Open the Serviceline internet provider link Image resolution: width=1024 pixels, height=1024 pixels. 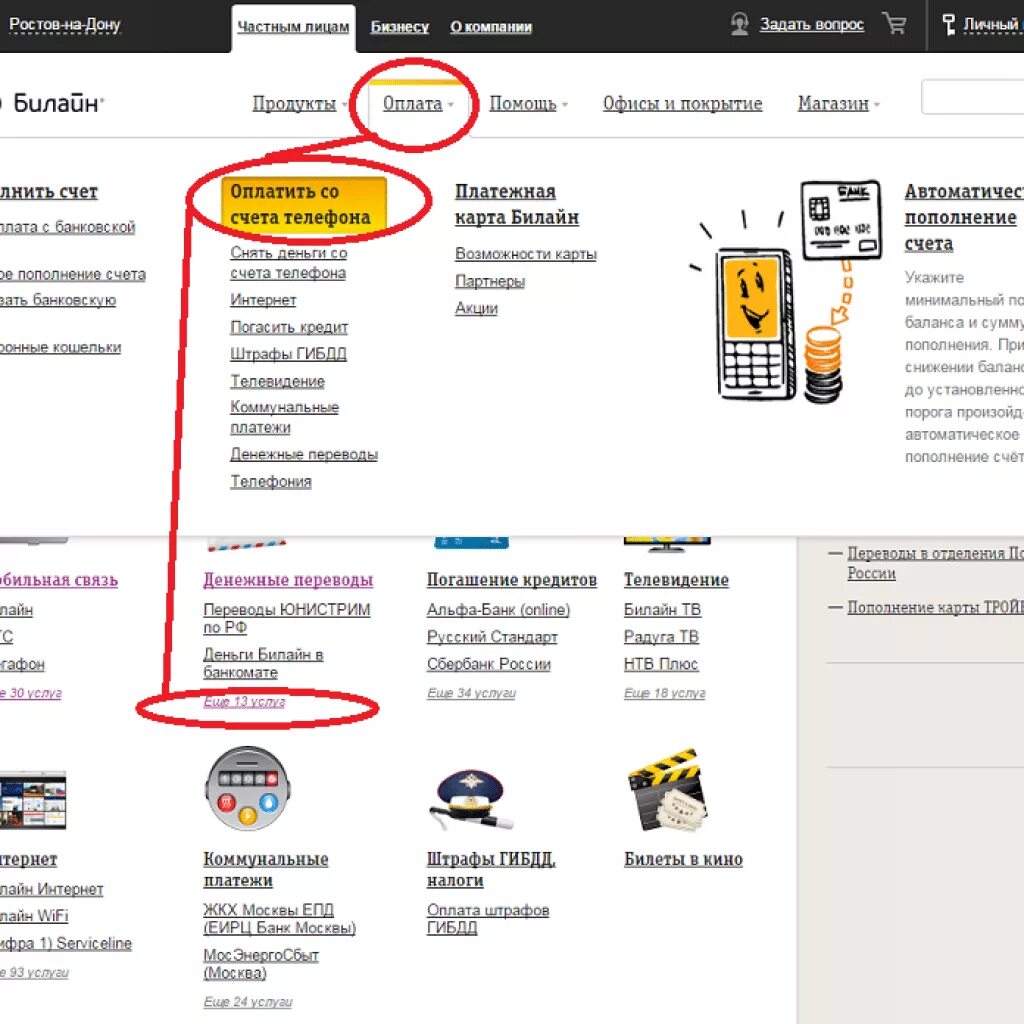coord(66,943)
